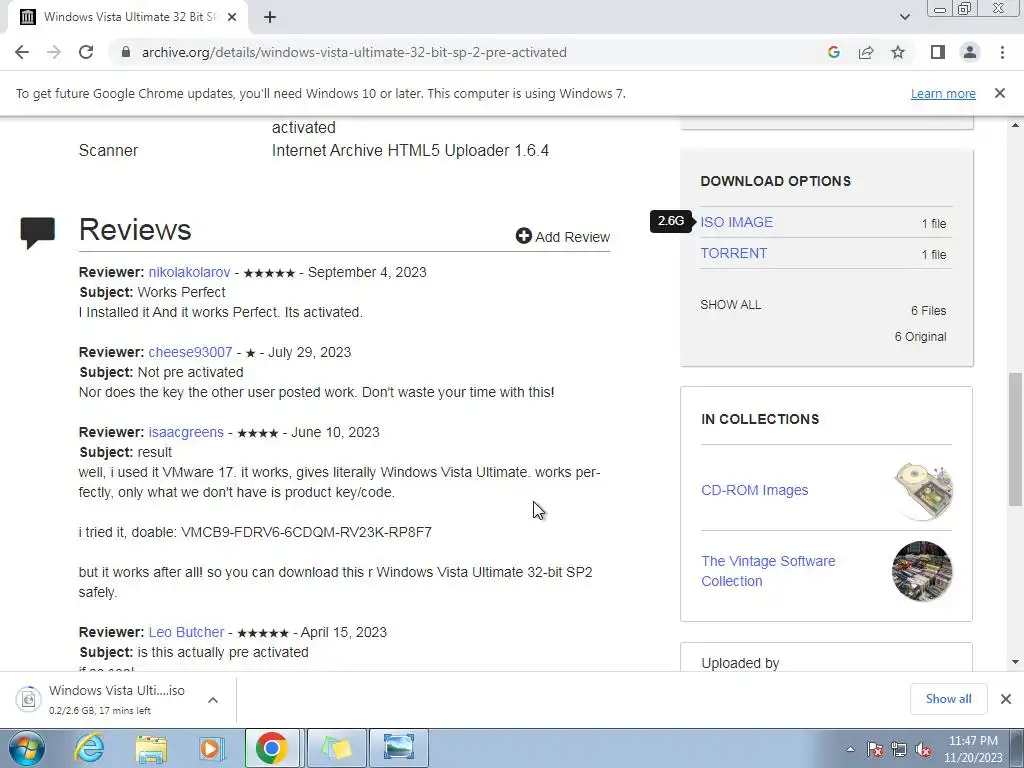This screenshot has height=768, width=1024.
Task: Share this page icon
Action: click(x=866, y=52)
